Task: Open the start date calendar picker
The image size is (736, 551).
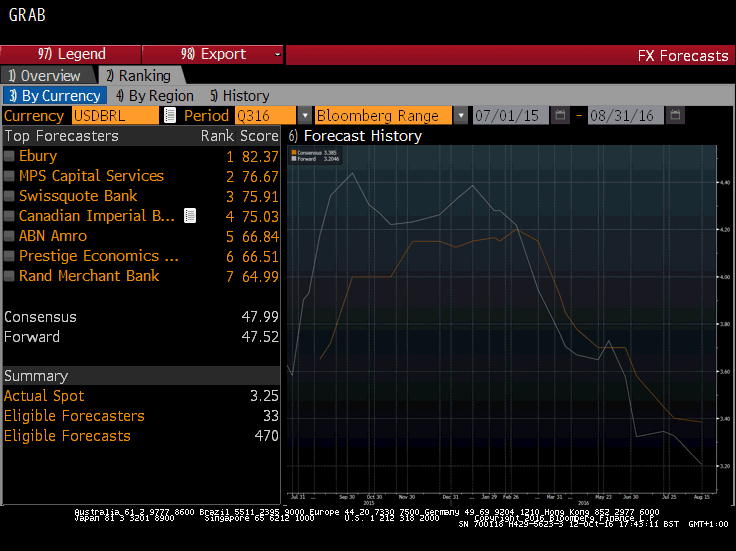Action: (560, 115)
